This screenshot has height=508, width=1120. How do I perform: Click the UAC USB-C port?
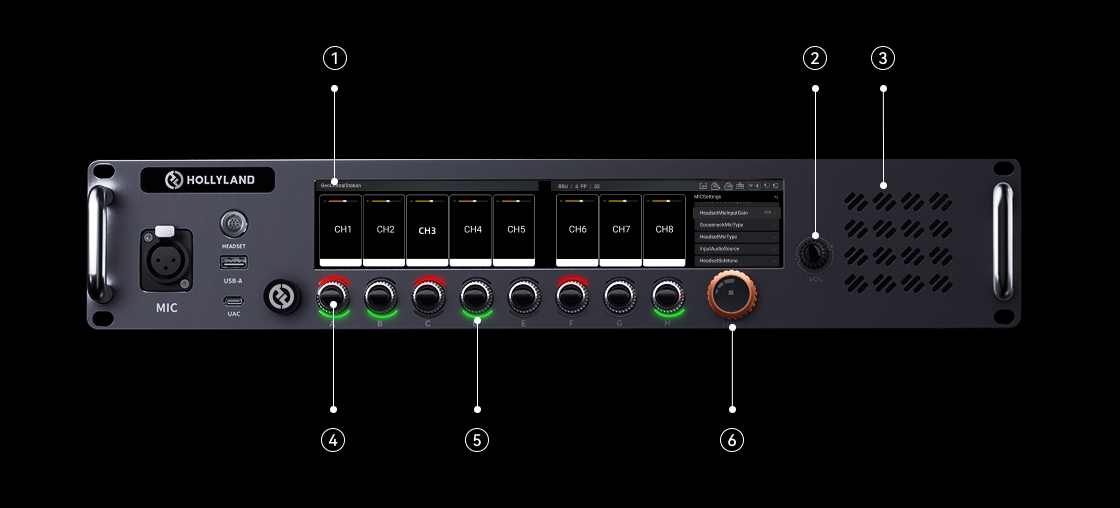point(233,299)
